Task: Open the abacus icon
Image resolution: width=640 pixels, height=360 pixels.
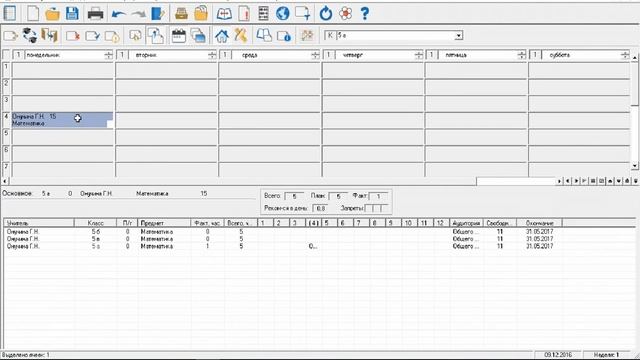Action: pyautogui.click(x=264, y=13)
